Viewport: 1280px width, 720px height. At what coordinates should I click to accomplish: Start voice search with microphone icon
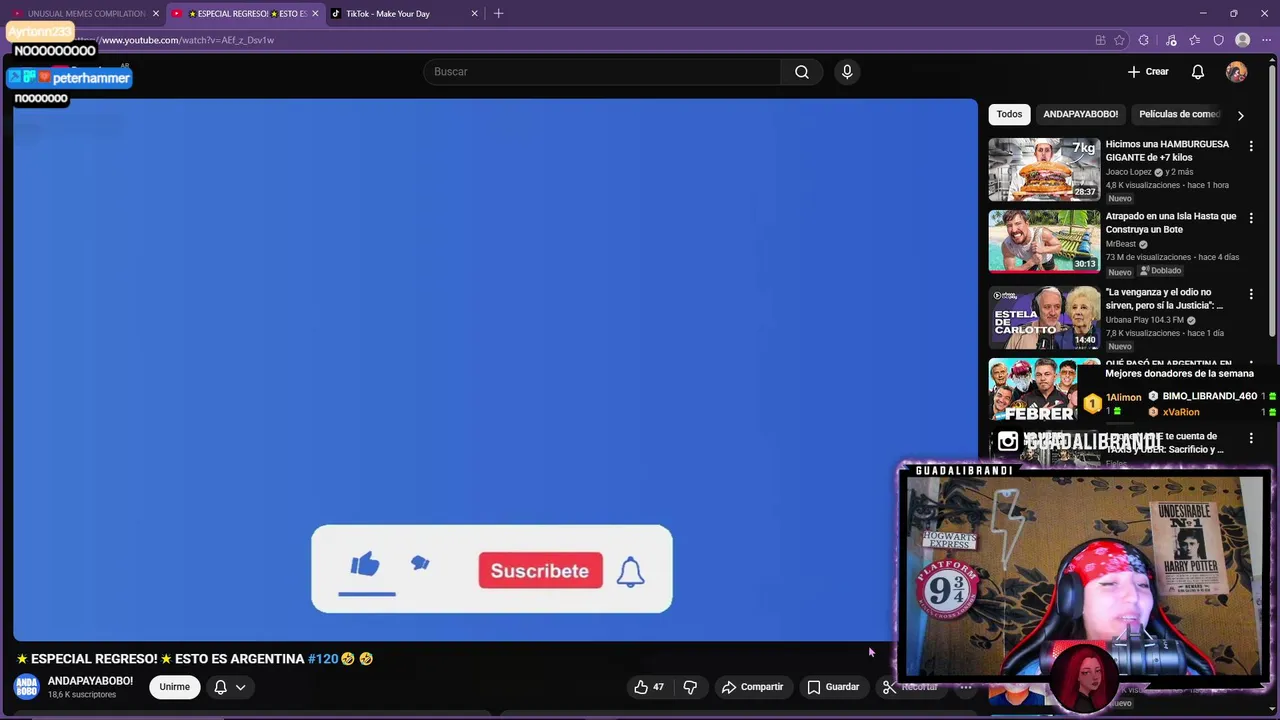click(x=847, y=72)
